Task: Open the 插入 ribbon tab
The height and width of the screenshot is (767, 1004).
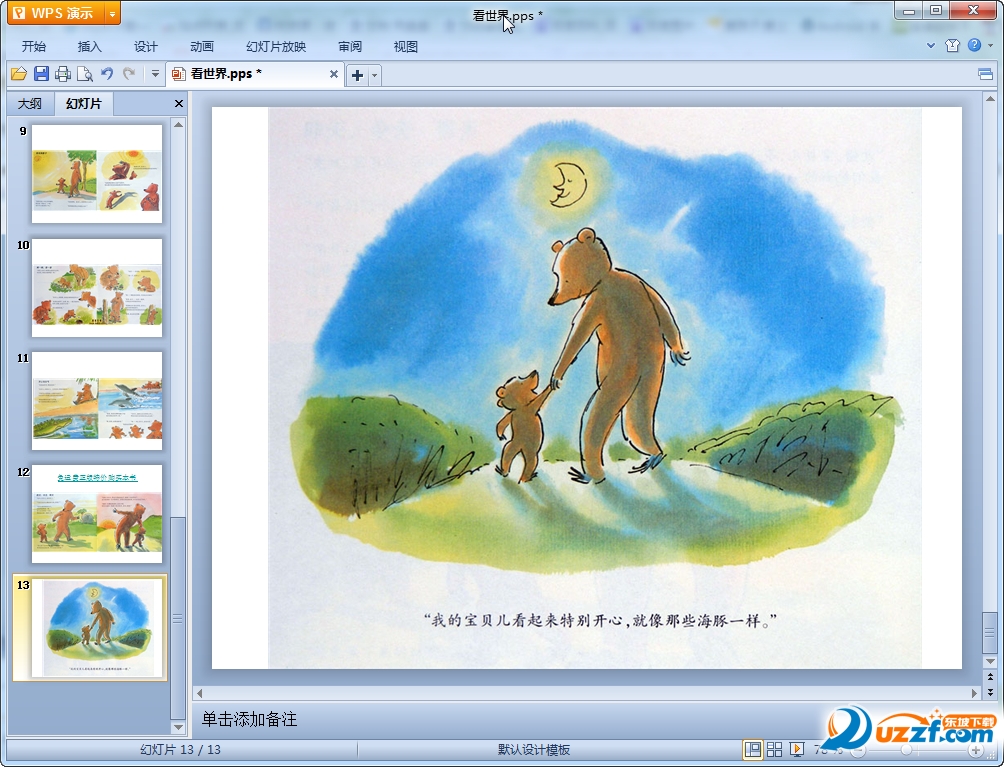Action: (90, 47)
